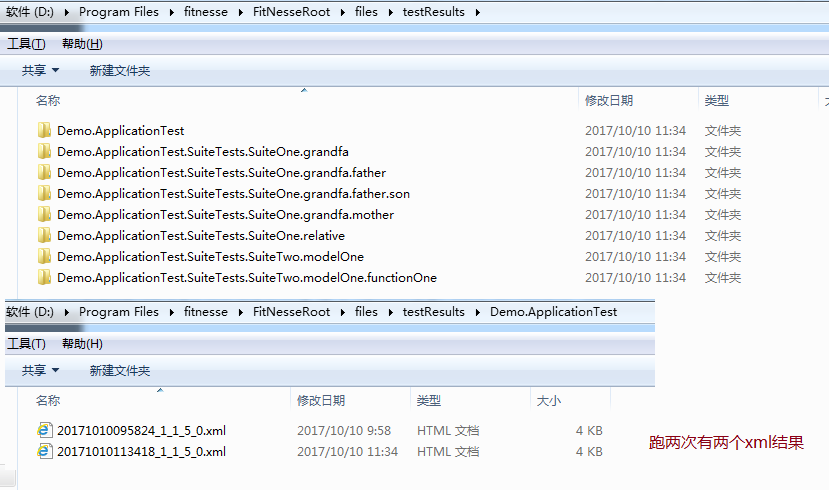Select SuiteTwo.modelOne.functionOne folder name

pyautogui.click(x=247, y=278)
